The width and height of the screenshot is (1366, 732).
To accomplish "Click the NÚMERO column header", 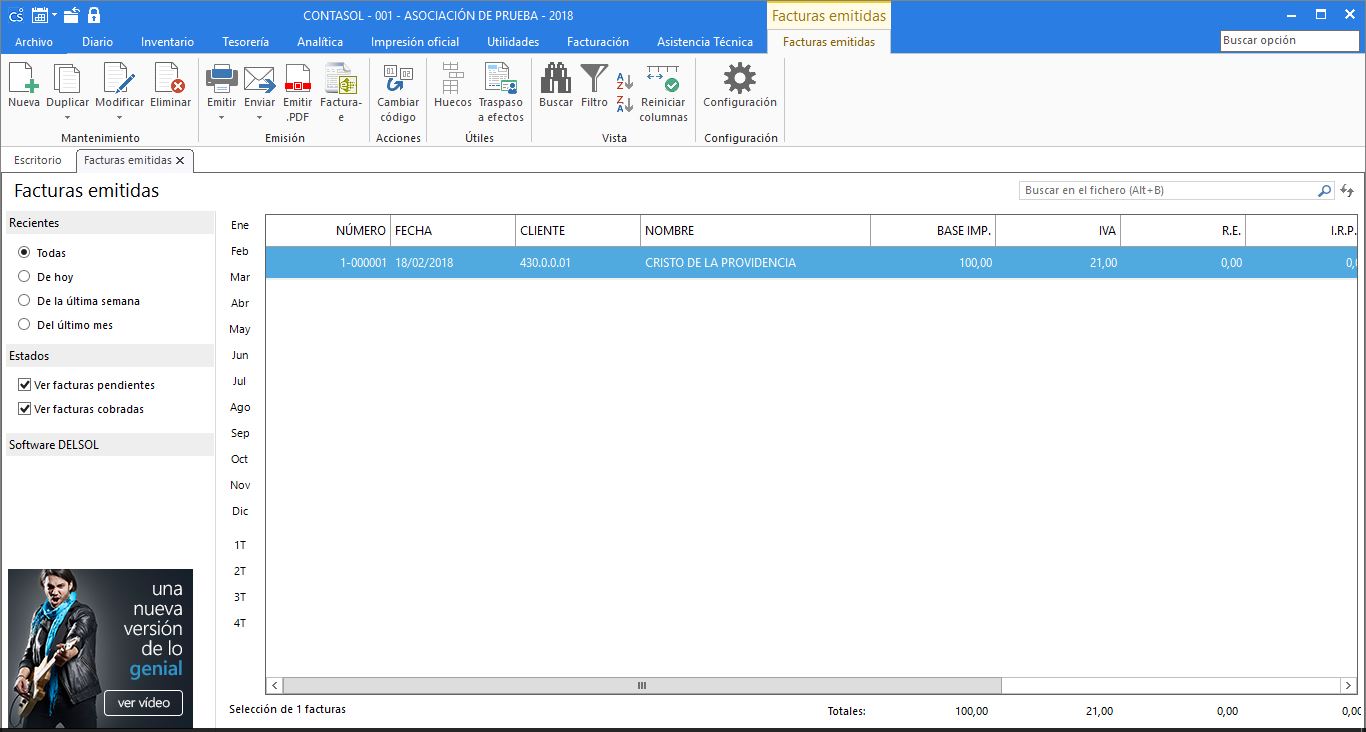I will coord(328,231).
